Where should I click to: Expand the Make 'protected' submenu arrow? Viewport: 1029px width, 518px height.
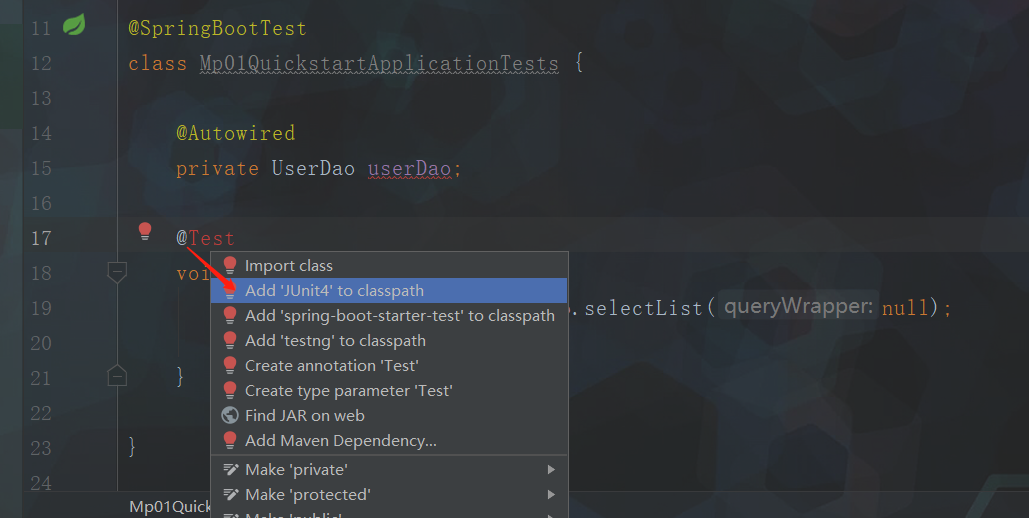click(x=551, y=495)
